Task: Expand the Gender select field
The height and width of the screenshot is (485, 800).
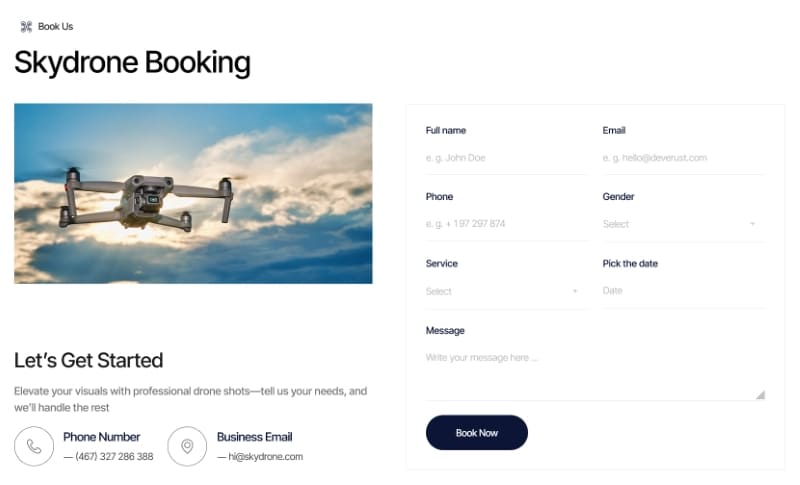Action: (x=678, y=224)
